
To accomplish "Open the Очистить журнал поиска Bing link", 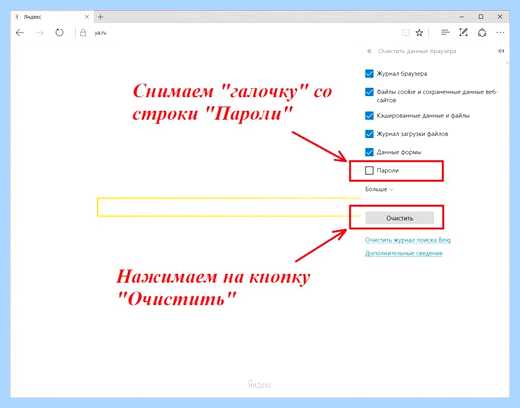I will [x=408, y=240].
